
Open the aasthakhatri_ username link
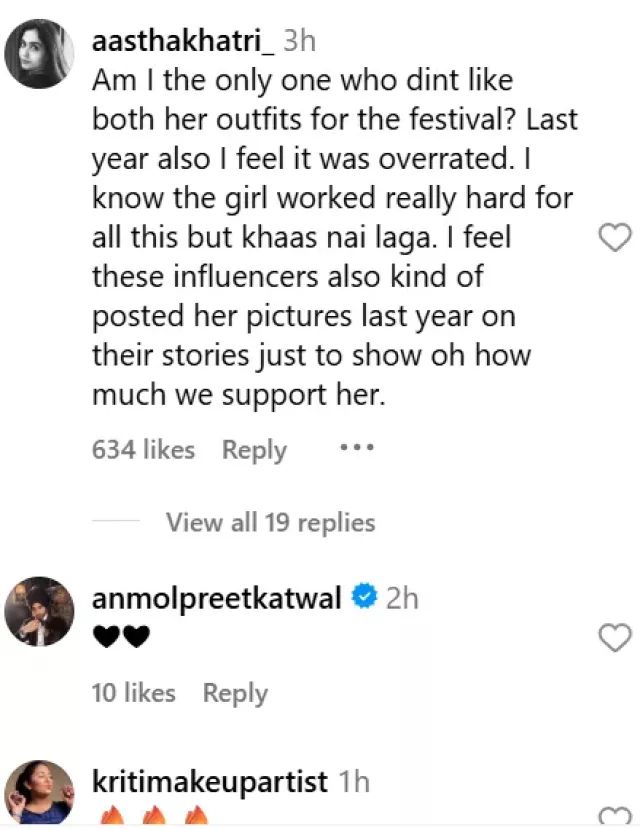(x=183, y=41)
